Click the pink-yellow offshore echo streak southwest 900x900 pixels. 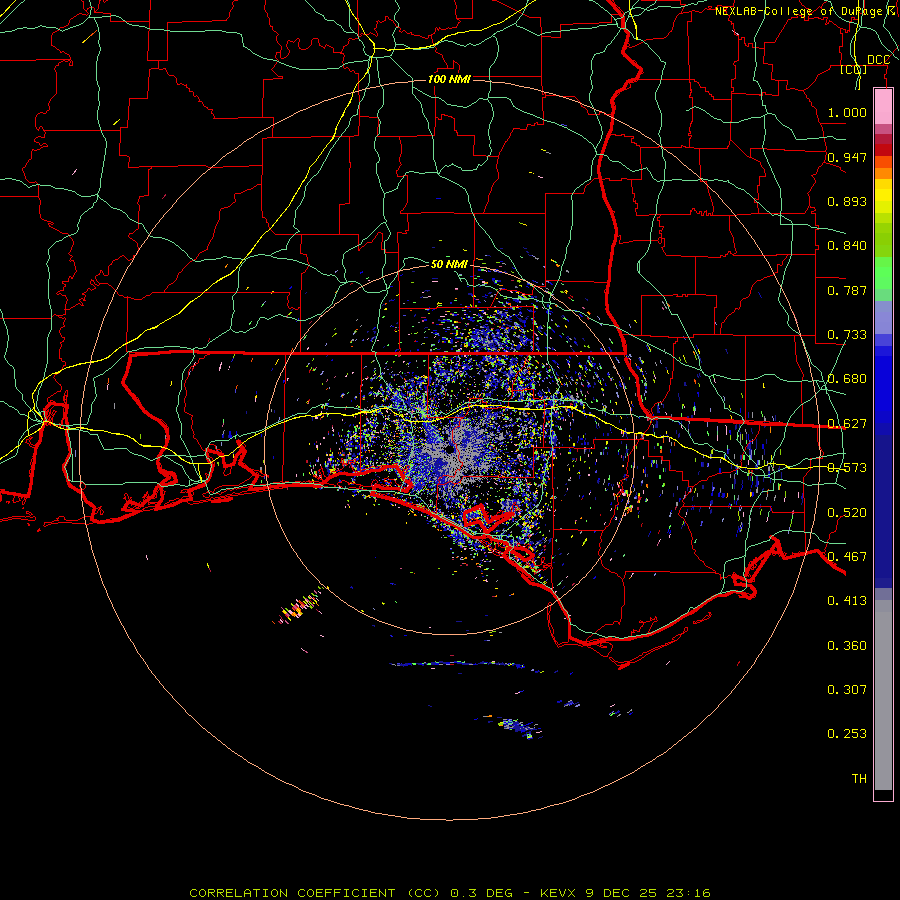[x=298, y=608]
